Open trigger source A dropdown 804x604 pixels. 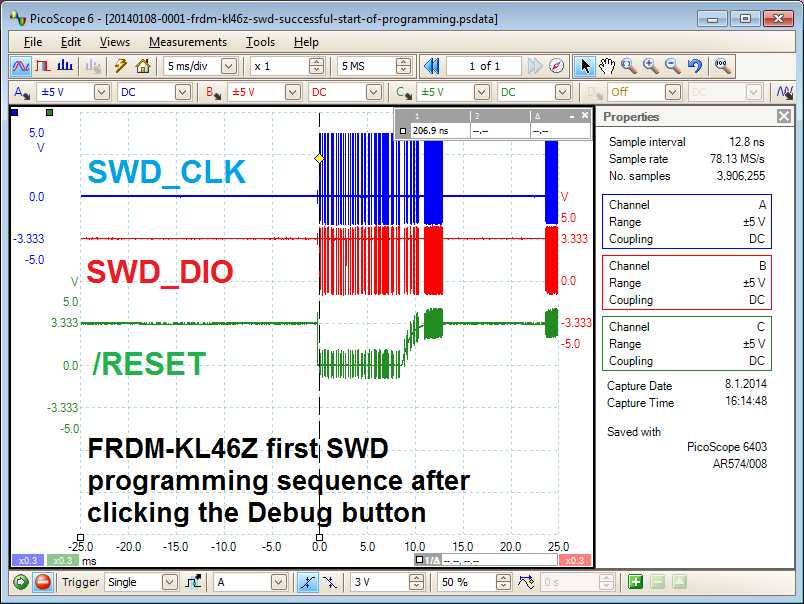[x=278, y=582]
